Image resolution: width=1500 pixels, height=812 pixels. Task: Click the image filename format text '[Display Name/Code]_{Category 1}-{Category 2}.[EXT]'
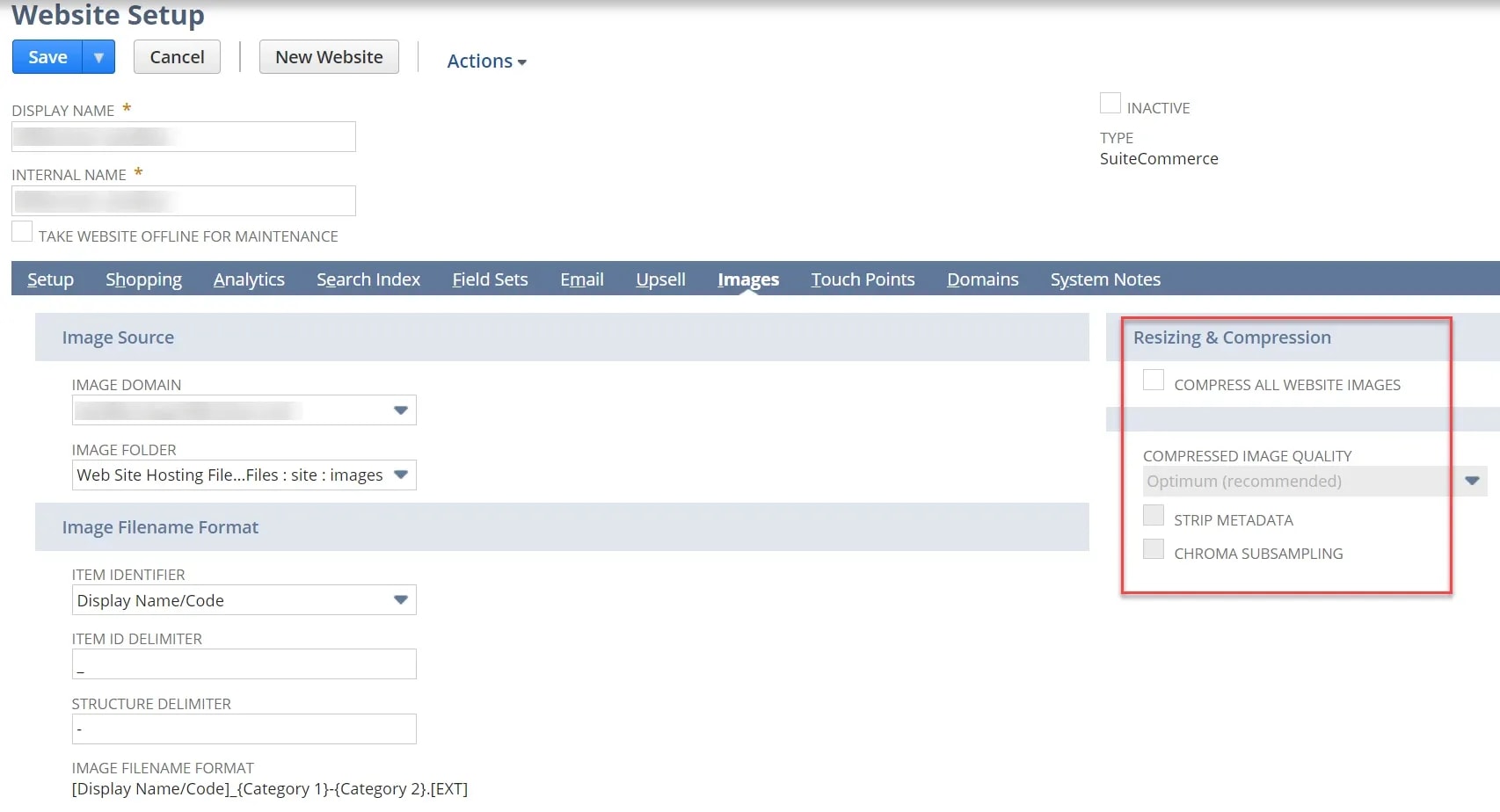[x=270, y=789]
